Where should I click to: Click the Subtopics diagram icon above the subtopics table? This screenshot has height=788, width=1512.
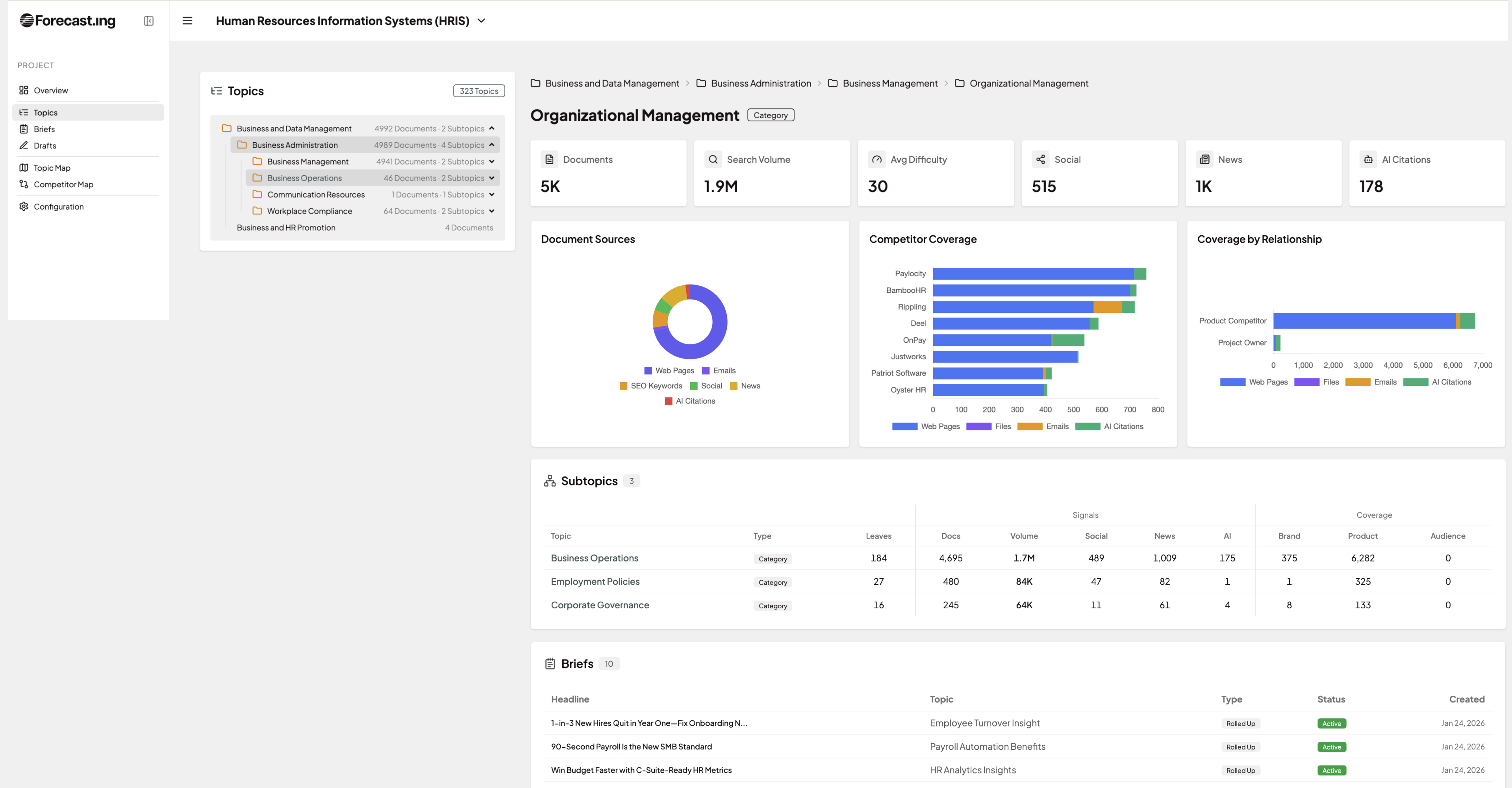pos(550,480)
